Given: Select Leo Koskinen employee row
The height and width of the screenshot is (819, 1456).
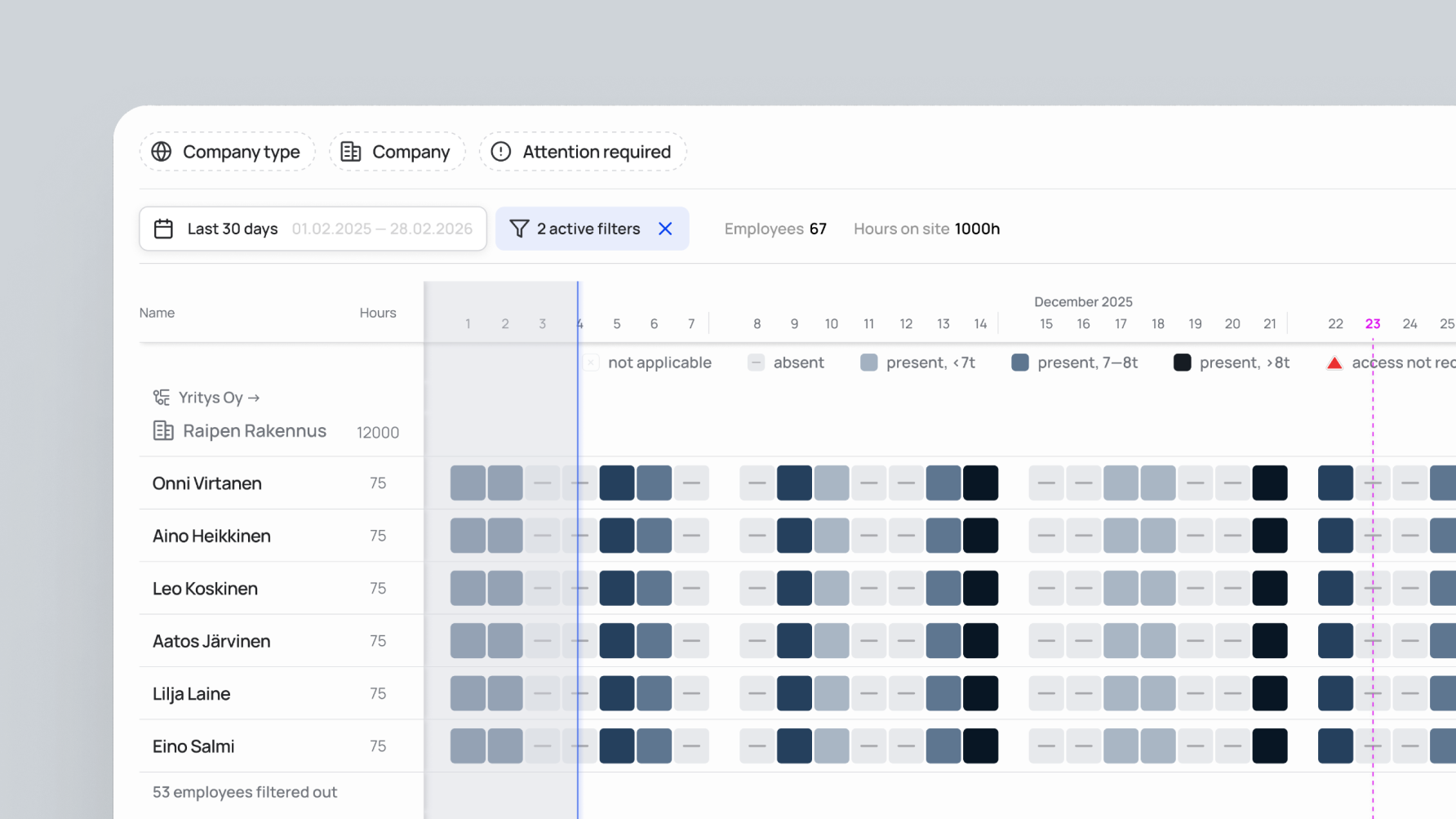Looking at the screenshot, I should click(282, 589).
